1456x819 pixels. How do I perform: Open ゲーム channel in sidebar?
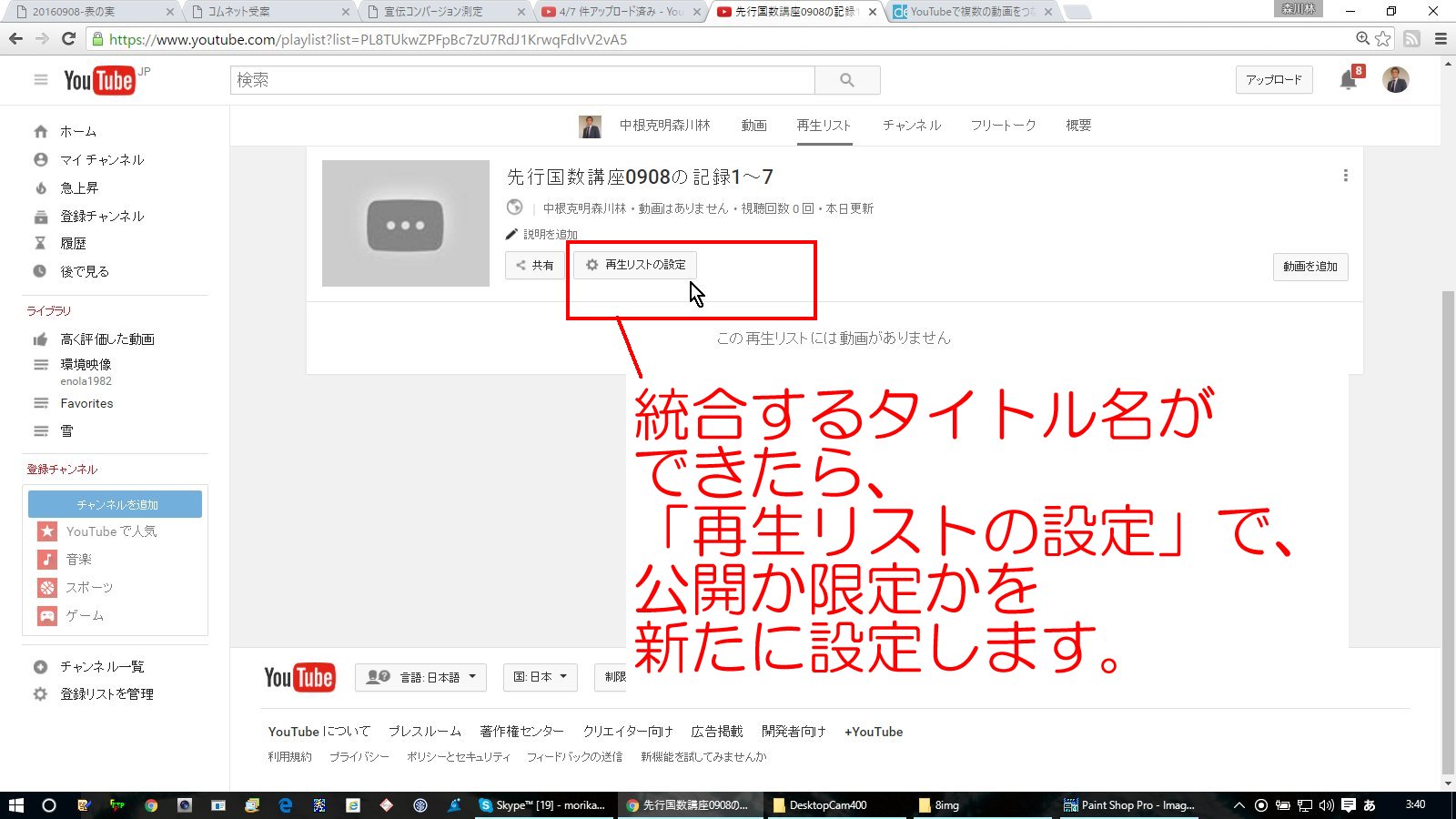coord(85,616)
